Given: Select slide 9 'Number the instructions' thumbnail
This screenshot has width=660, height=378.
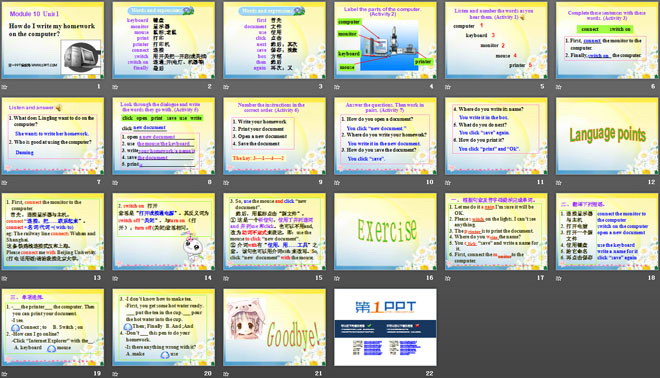Looking at the screenshot, I should (274, 136).
